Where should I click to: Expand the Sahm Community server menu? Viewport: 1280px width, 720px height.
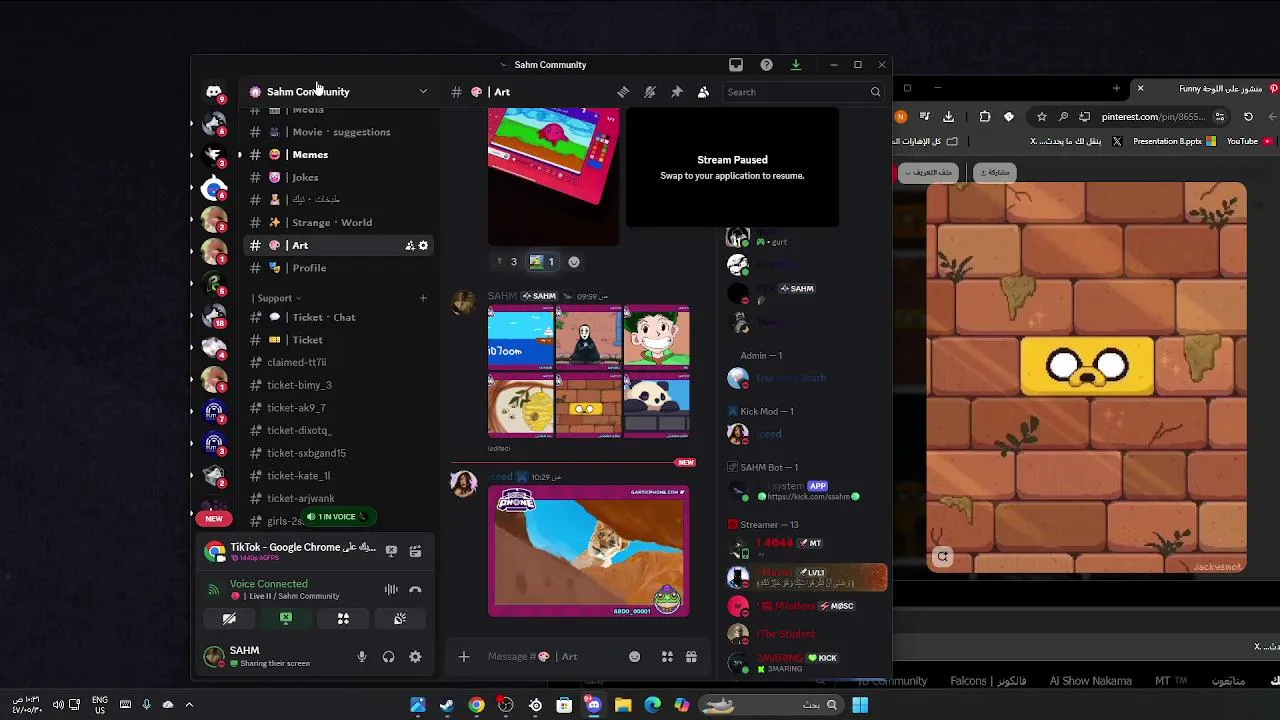click(x=338, y=92)
